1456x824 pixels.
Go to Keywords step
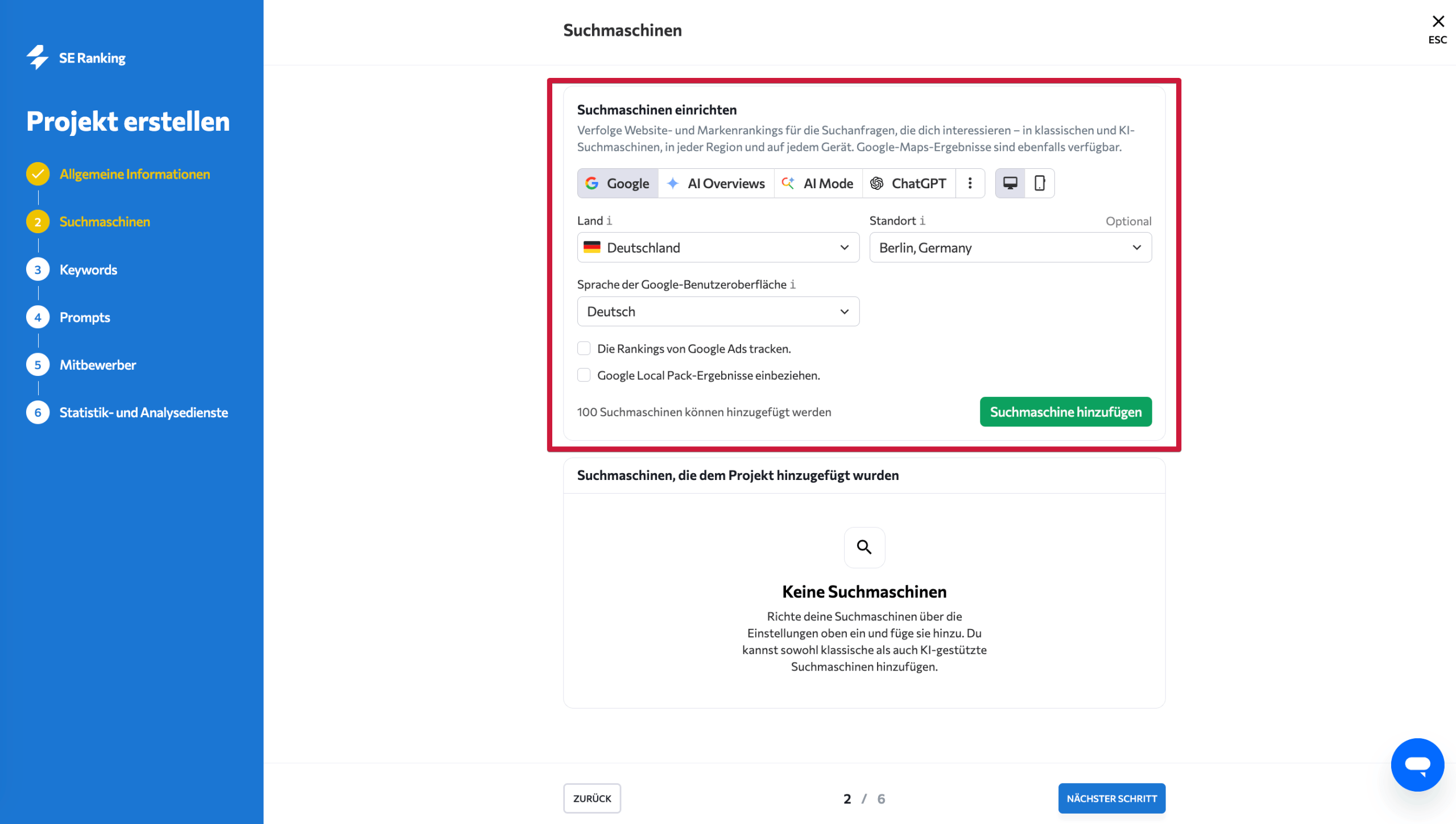[88, 270]
